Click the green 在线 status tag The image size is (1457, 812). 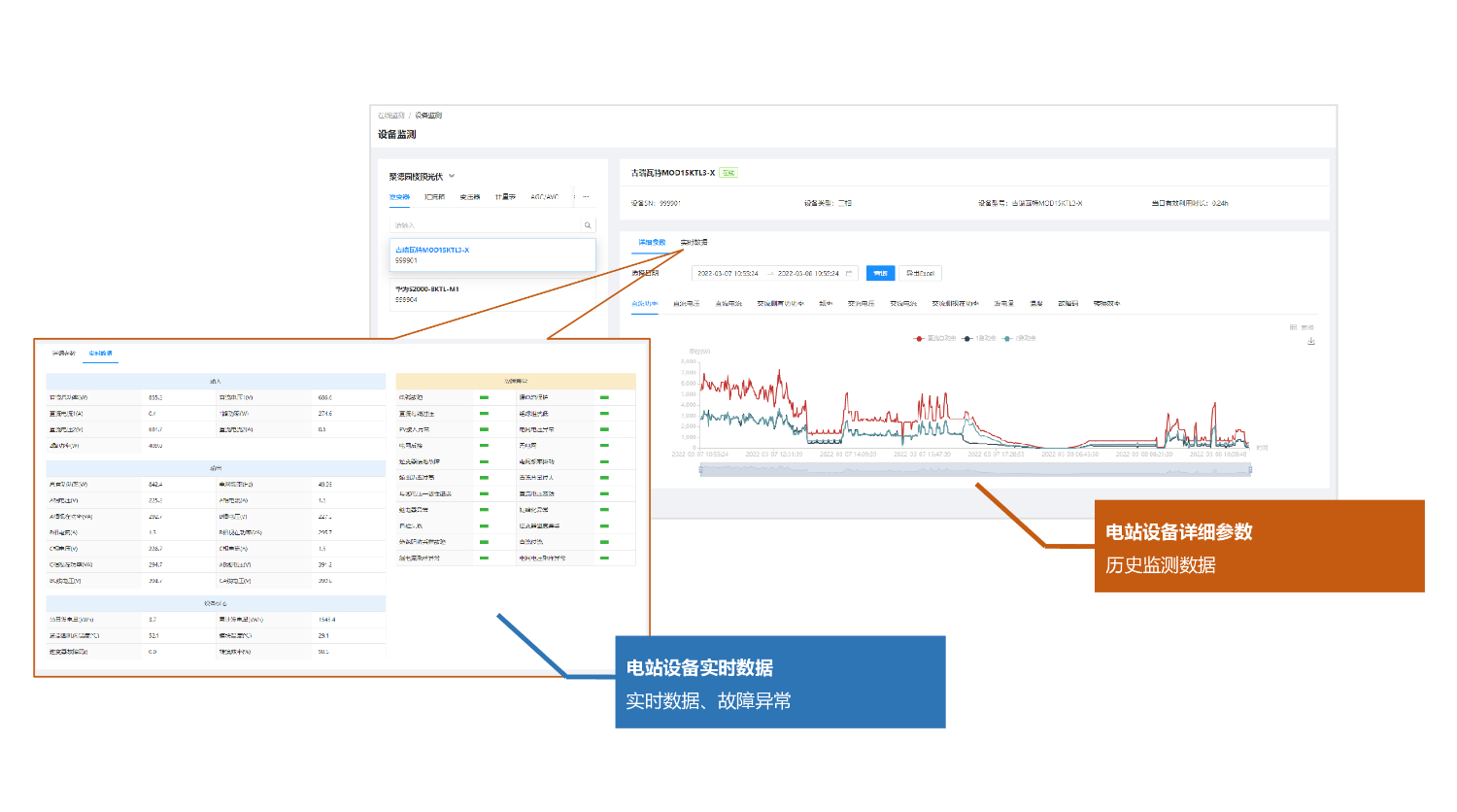coord(728,173)
